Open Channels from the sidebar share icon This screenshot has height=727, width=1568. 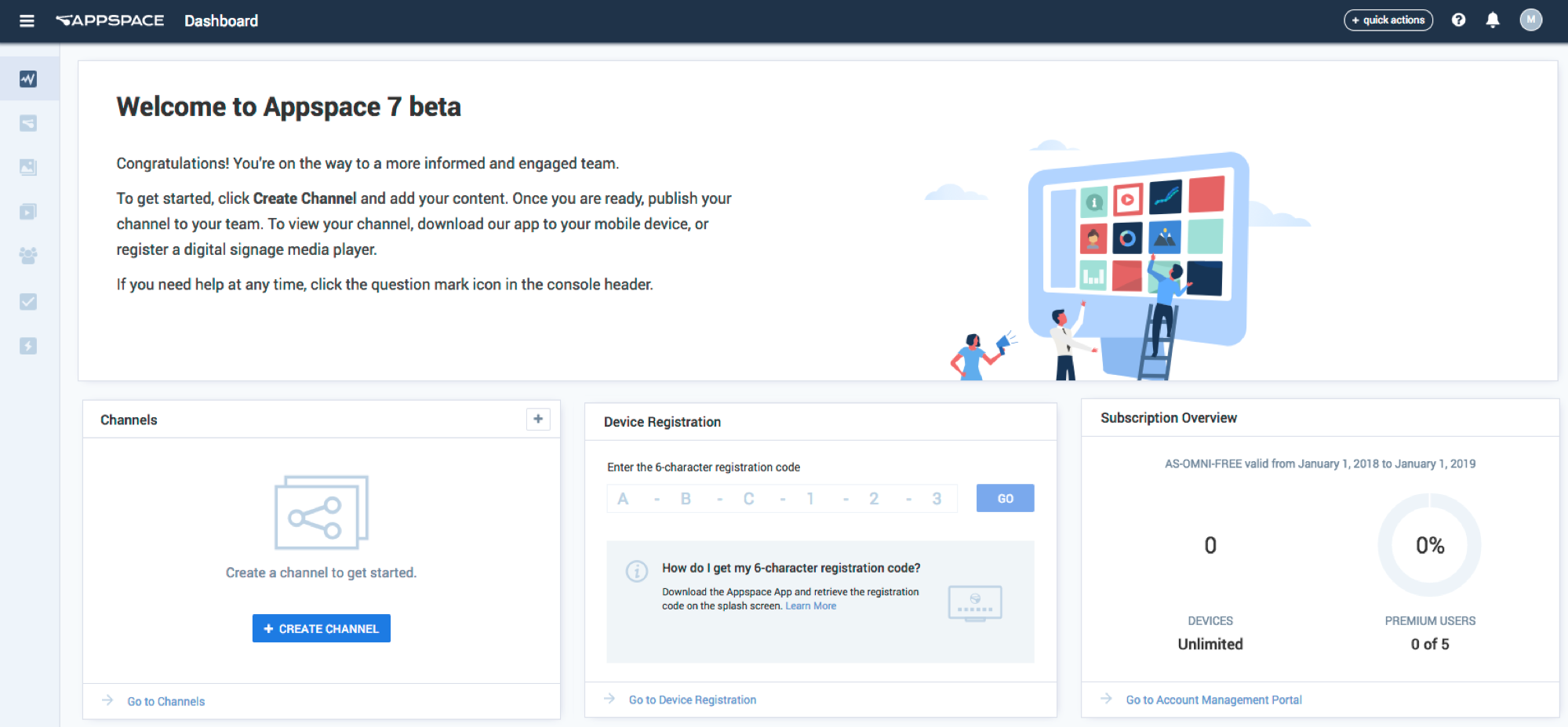[x=28, y=123]
